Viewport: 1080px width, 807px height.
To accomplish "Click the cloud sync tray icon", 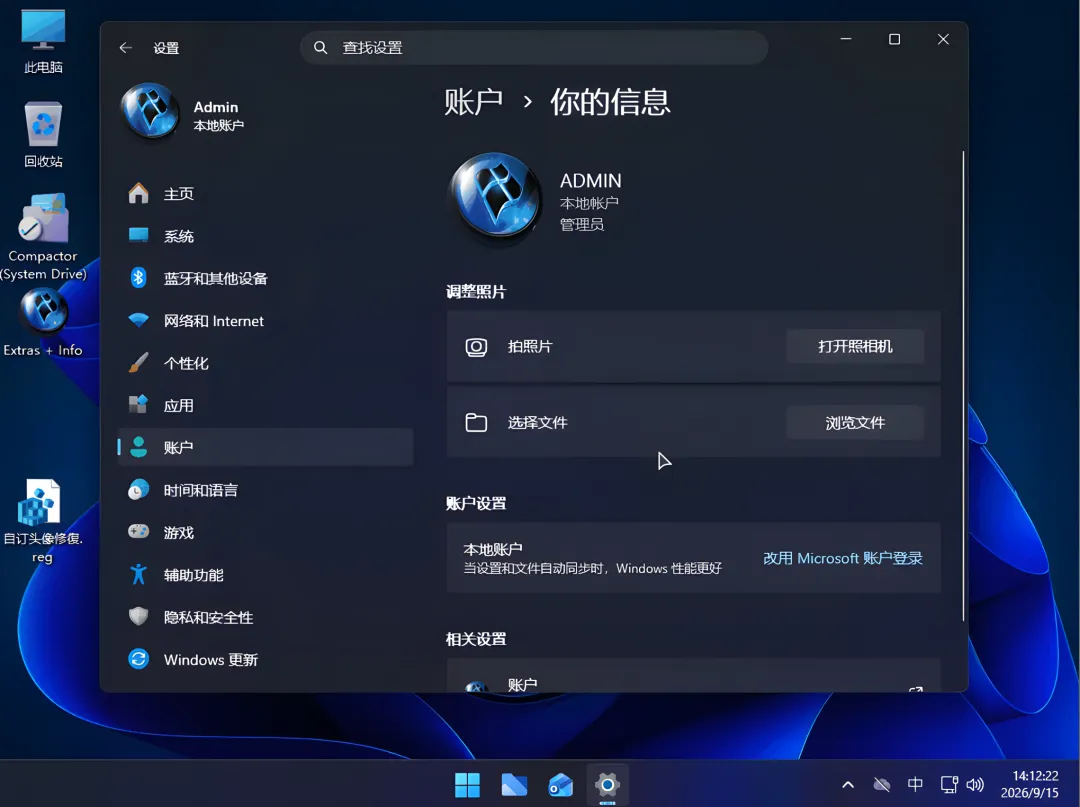I will (882, 785).
